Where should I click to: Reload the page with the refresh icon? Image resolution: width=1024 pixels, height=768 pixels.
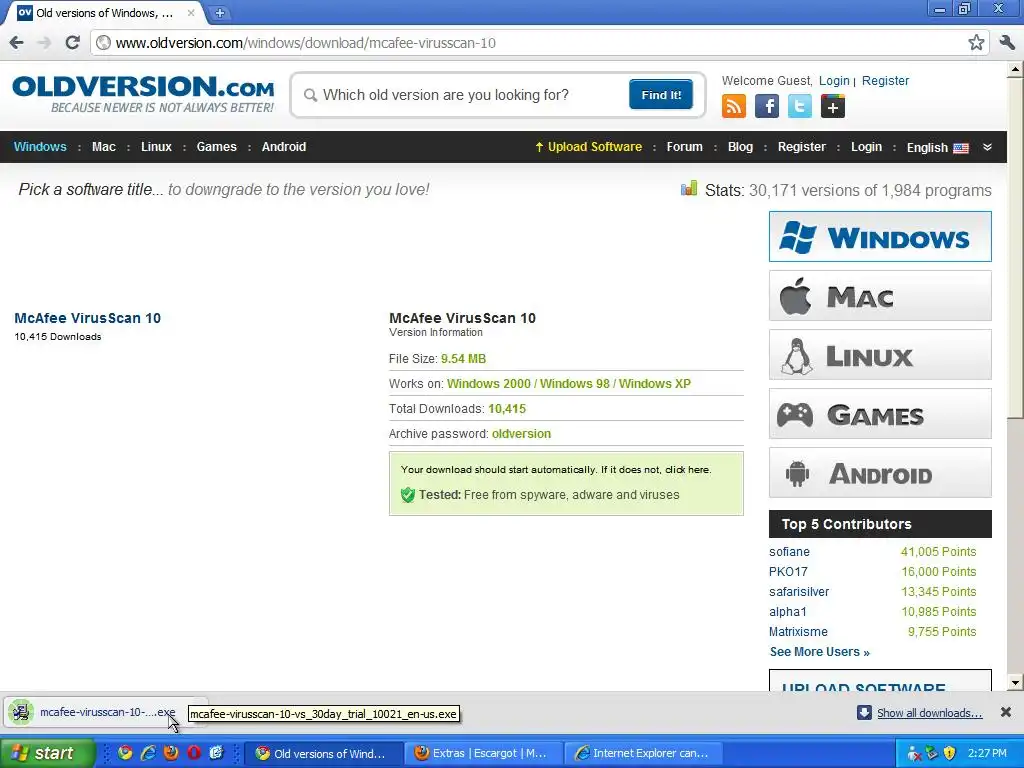tap(72, 43)
